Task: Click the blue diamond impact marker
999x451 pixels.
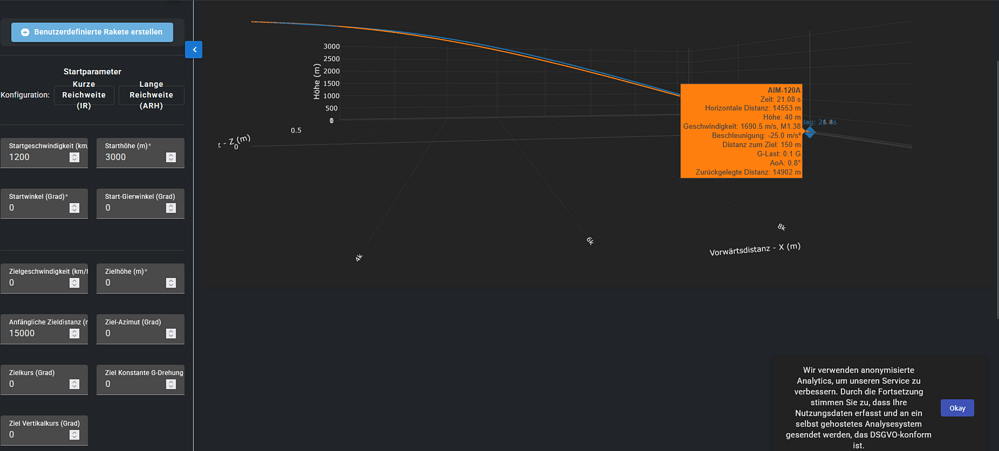Action: tap(810, 132)
